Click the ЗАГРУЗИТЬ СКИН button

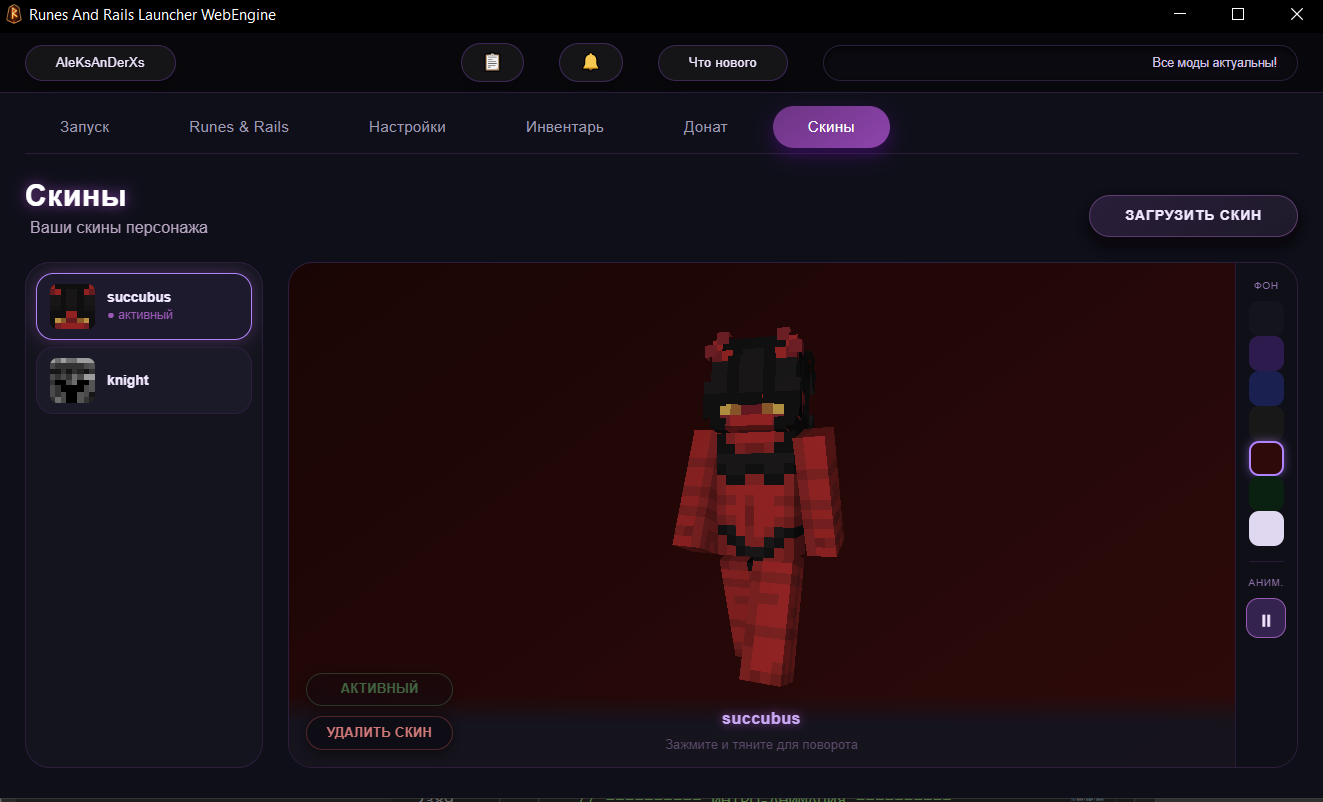click(x=1193, y=215)
